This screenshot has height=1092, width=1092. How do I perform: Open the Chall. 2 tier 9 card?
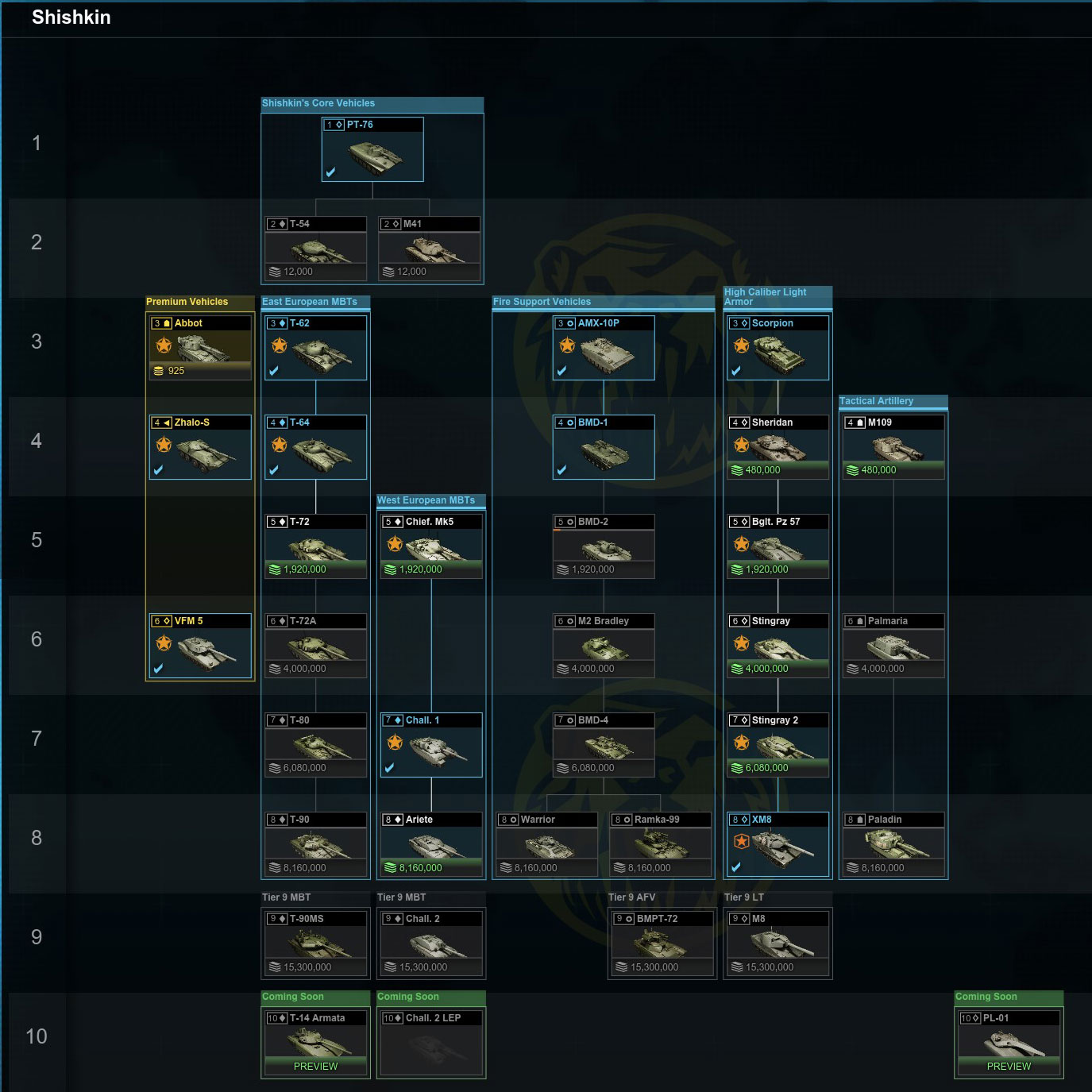[x=432, y=943]
